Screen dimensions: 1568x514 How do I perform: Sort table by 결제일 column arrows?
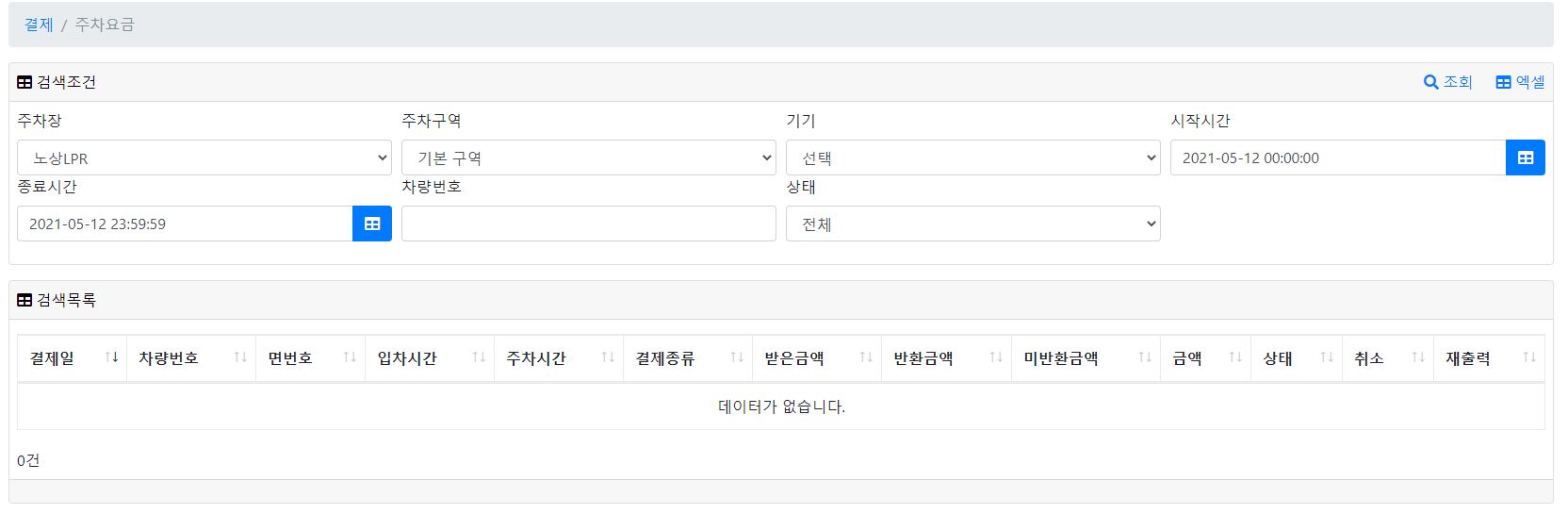(x=112, y=357)
